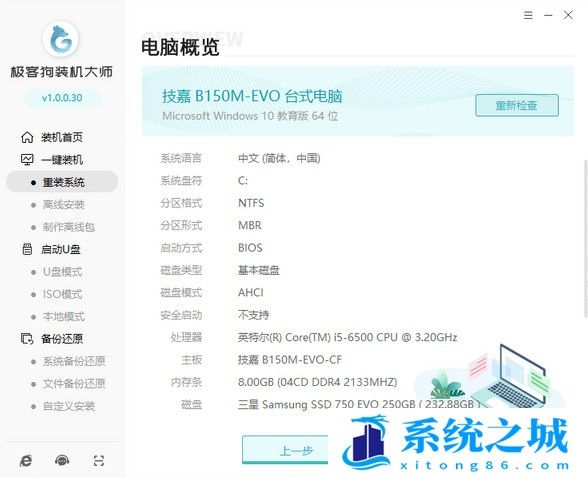Click the 不支持 secure boot value
588x478 pixels.
[254, 315]
